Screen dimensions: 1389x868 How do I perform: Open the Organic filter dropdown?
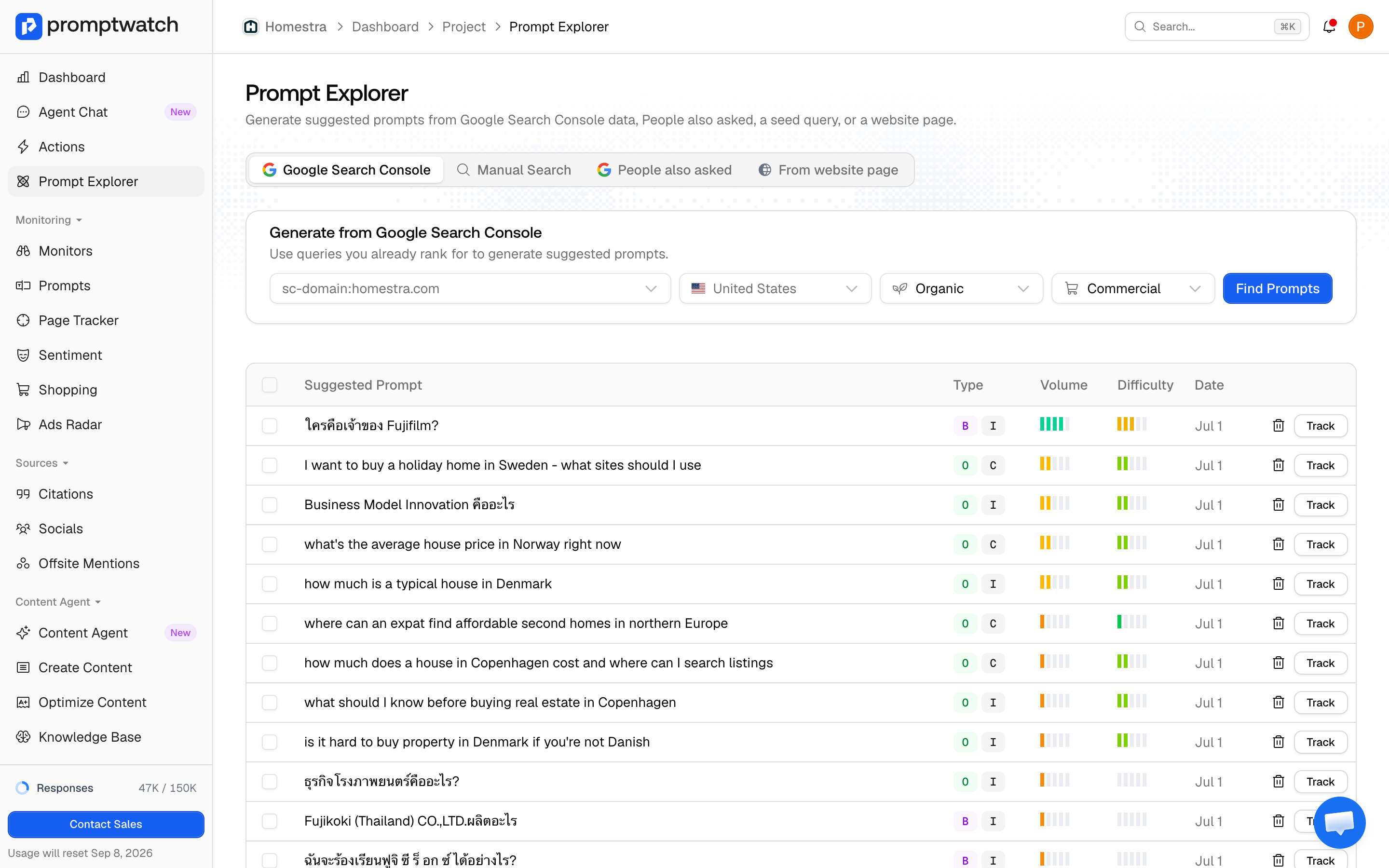pos(961,288)
